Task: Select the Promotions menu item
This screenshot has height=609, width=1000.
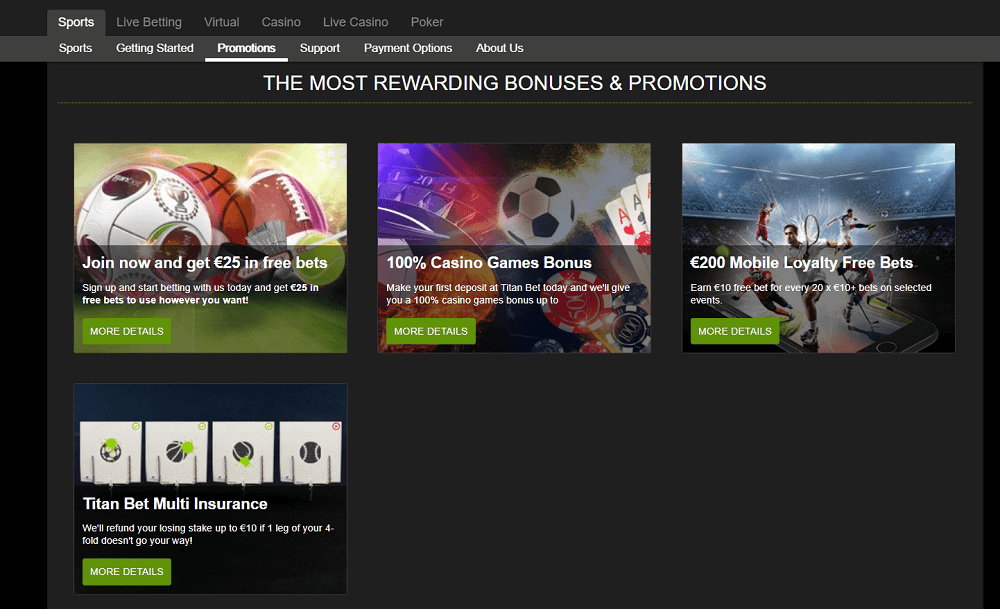Action: tap(246, 48)
